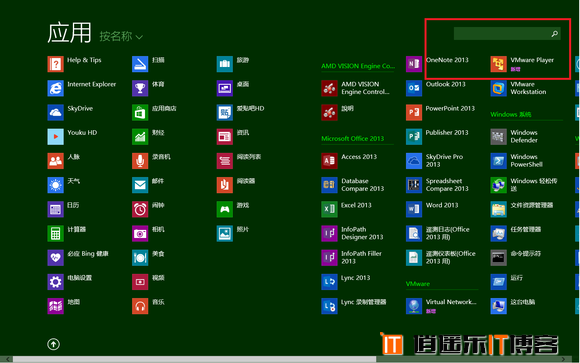The image size is (580, 363).
Task: Open the 旅游 travel app
Action: pyautogui.click(x=233, y=64)
